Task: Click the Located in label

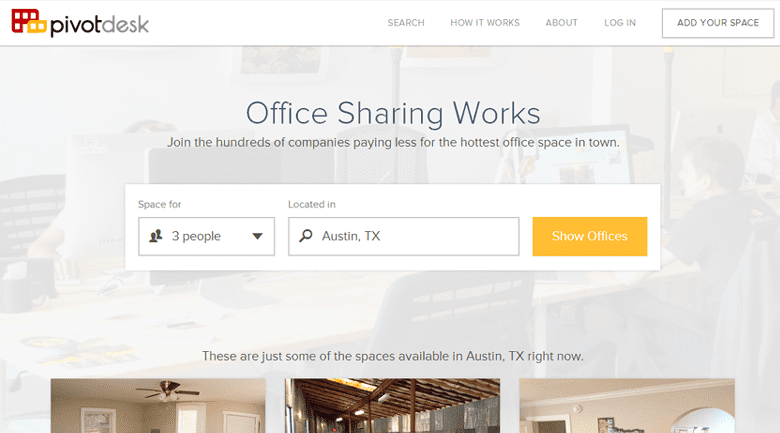Action: (x=312, y=204)
